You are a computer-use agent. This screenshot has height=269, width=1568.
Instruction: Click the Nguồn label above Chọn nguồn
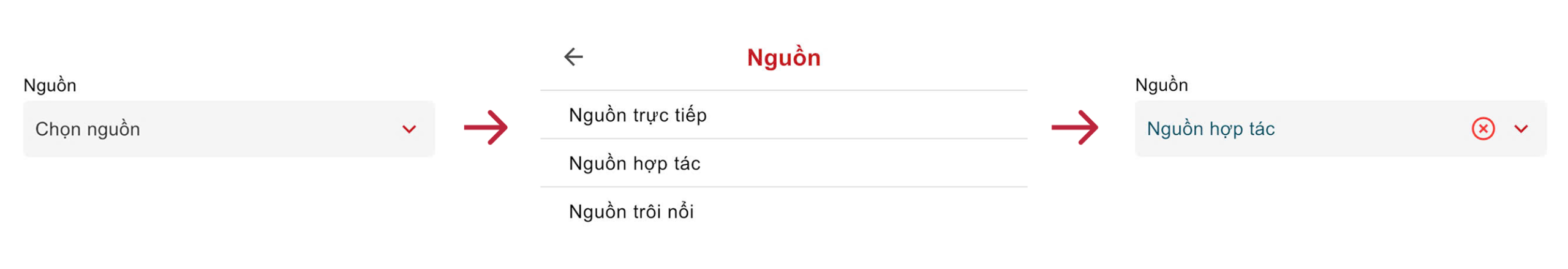pos(50,85)
